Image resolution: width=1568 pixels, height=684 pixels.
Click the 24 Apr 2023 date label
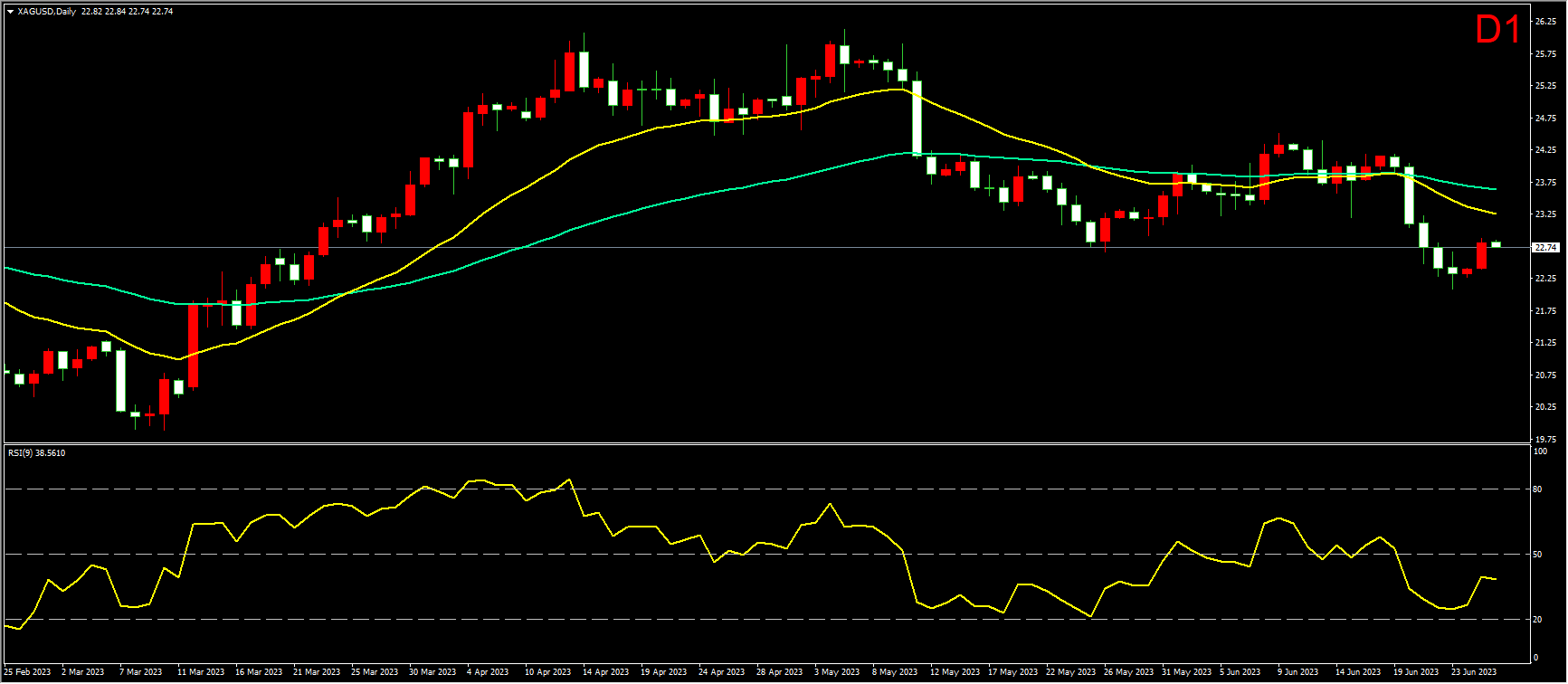point(722,672)
